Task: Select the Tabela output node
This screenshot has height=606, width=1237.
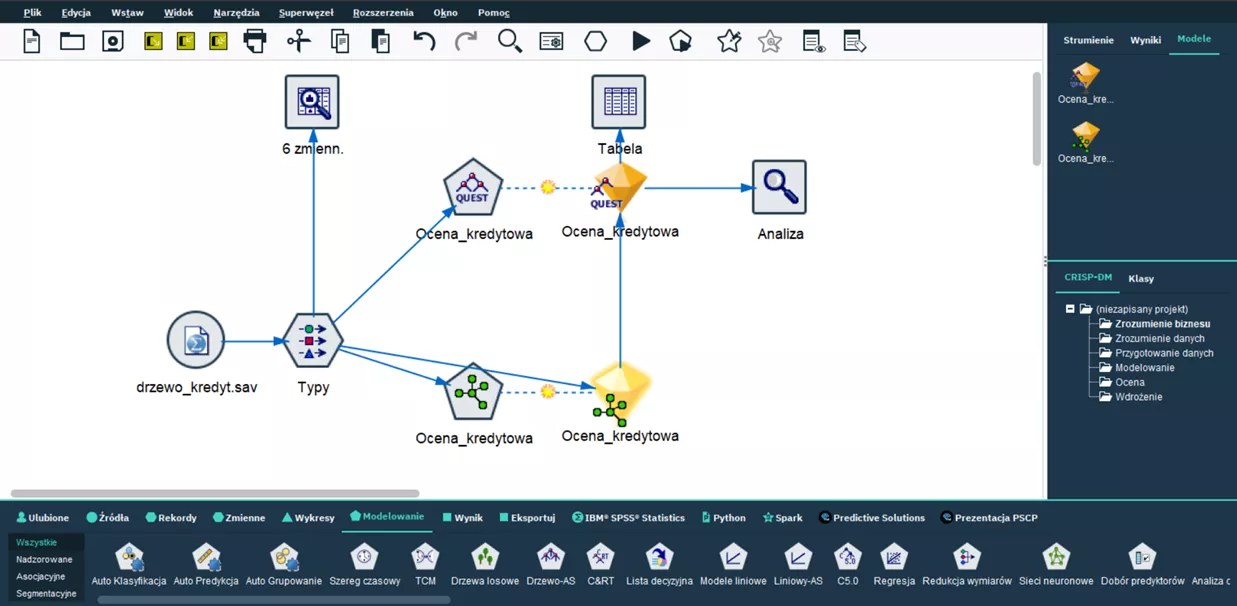Action: pyautogui.click(x=618, y=102)
